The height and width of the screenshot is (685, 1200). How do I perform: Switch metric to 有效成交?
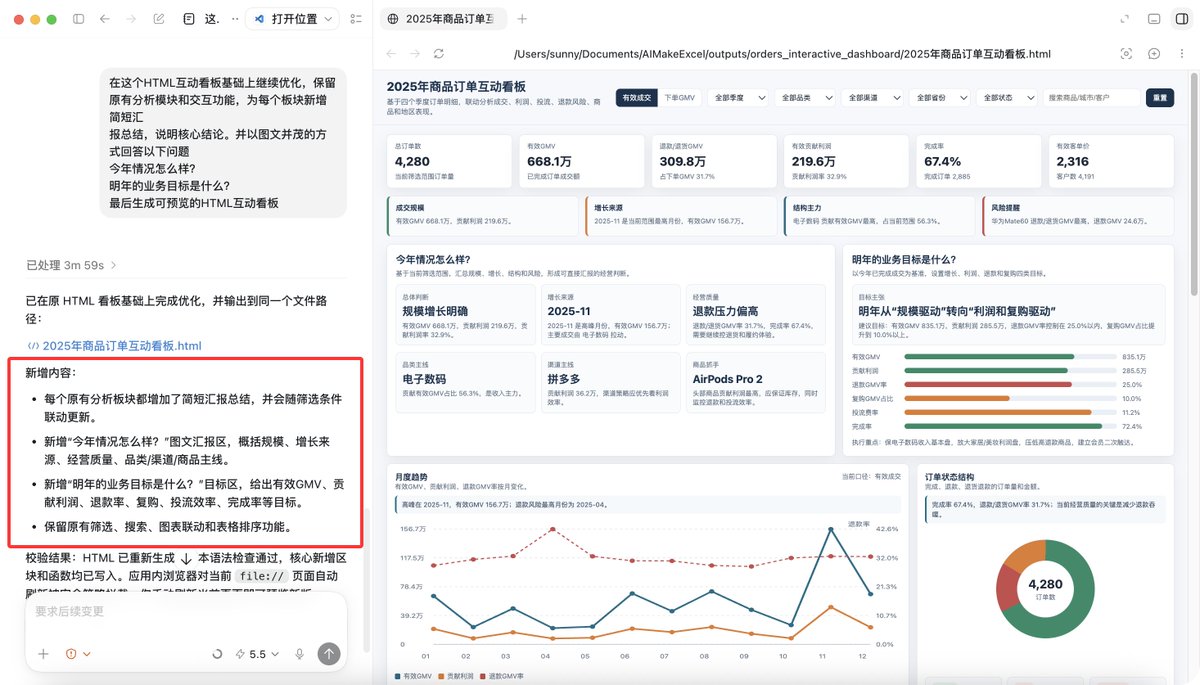637,98
